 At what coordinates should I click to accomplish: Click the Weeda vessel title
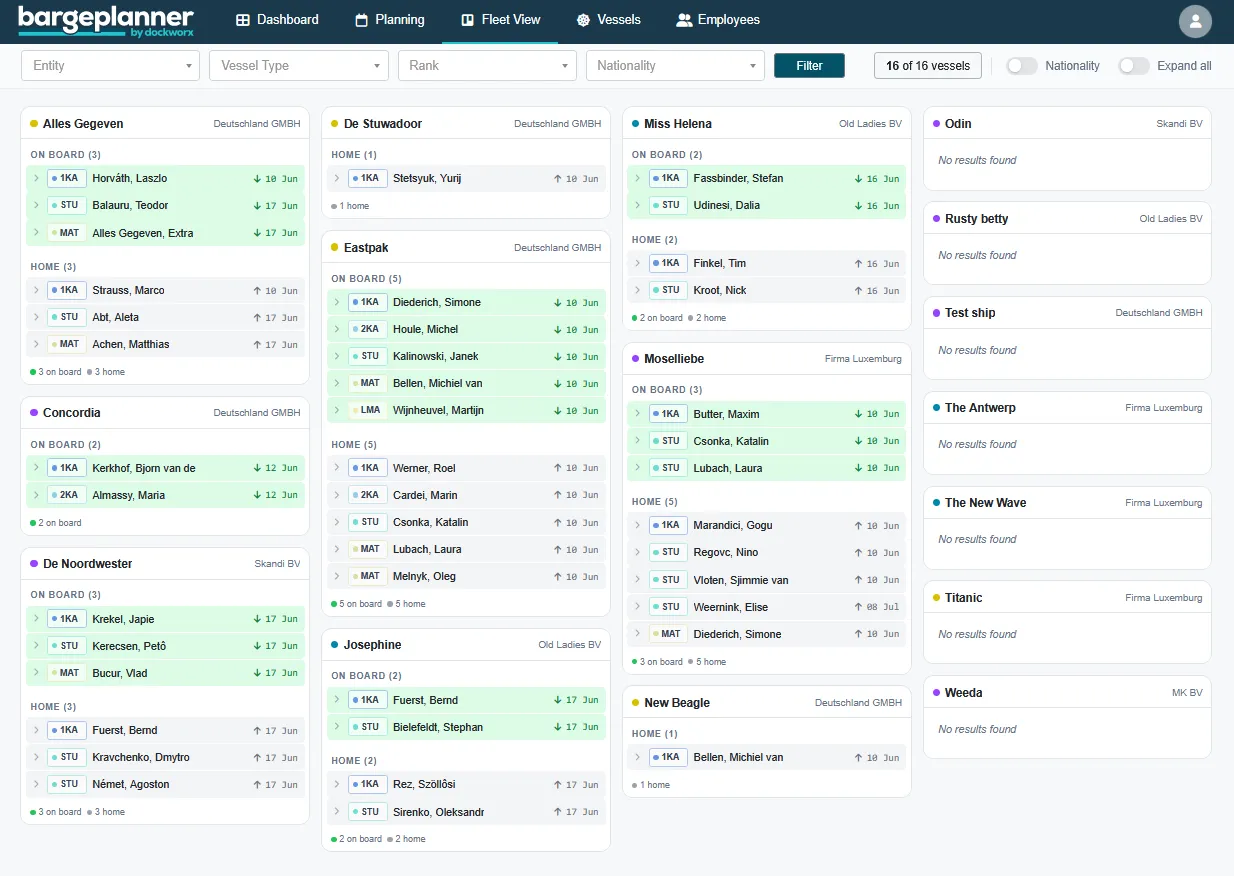[x=964, y=693]
